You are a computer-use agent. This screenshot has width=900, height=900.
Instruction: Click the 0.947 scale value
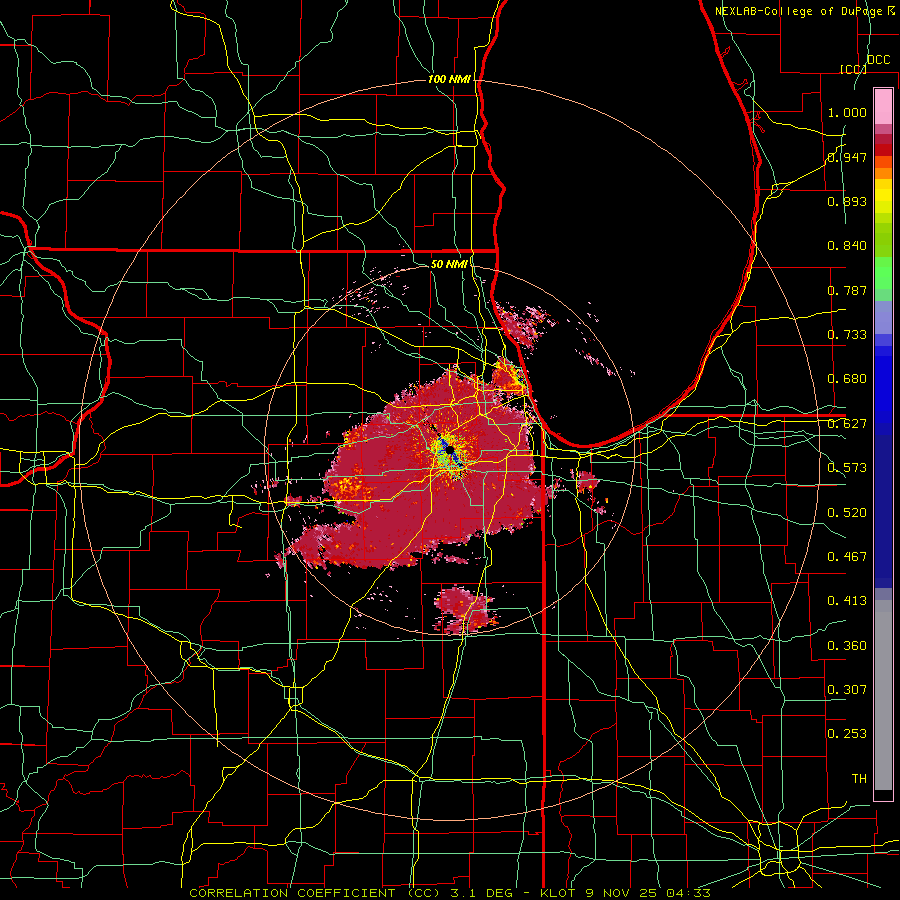(x=847, y=157)
